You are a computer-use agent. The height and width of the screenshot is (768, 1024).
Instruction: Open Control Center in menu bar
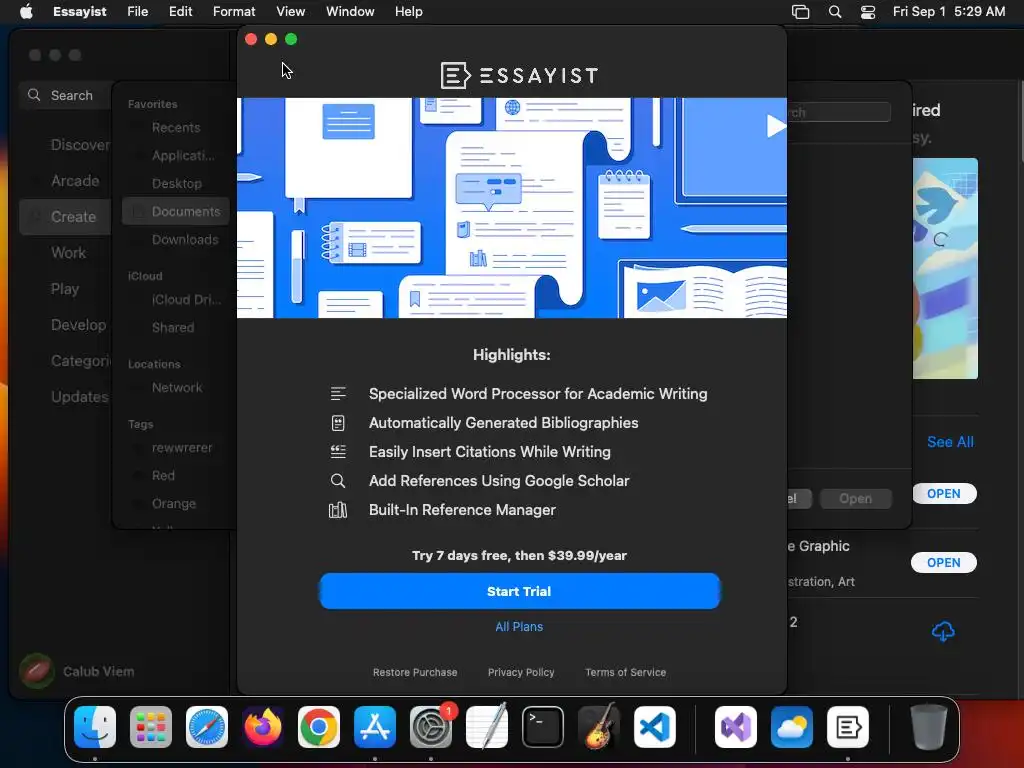pos(868,12)
